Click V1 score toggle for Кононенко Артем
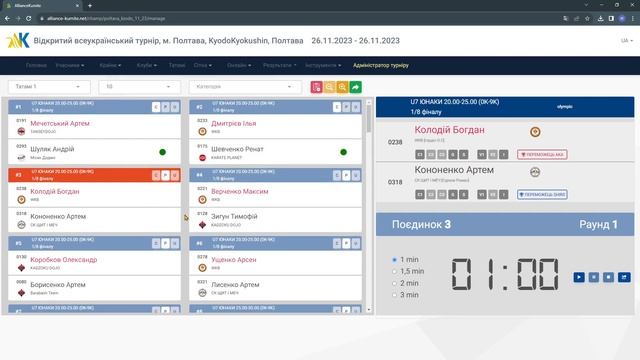 click(482, 194)
